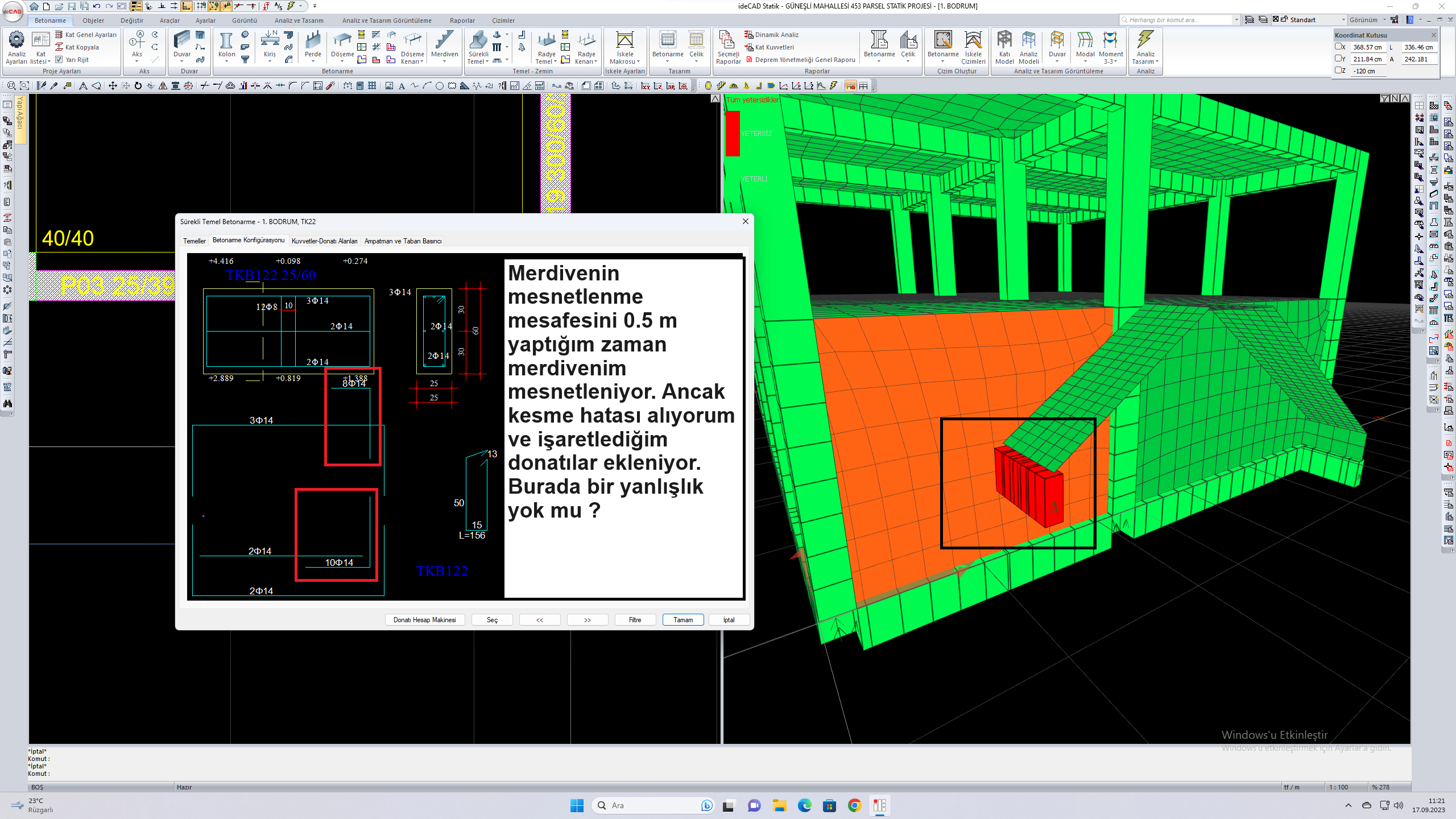Open Seçmeli Raporlar
Viewport: 1456px width, 819px height.
pos(728,47)
